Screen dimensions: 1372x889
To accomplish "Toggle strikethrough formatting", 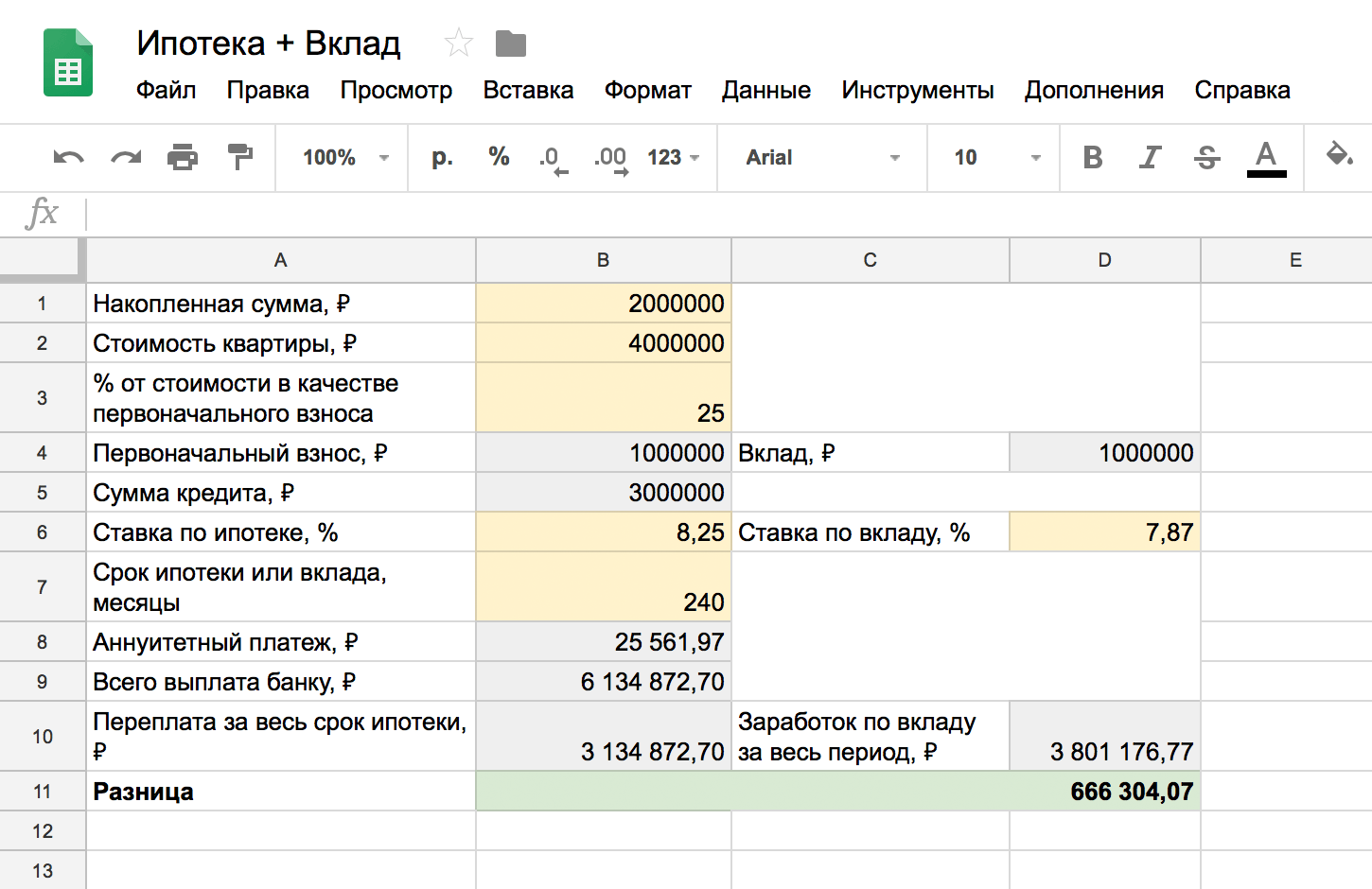I will 1207,157.
